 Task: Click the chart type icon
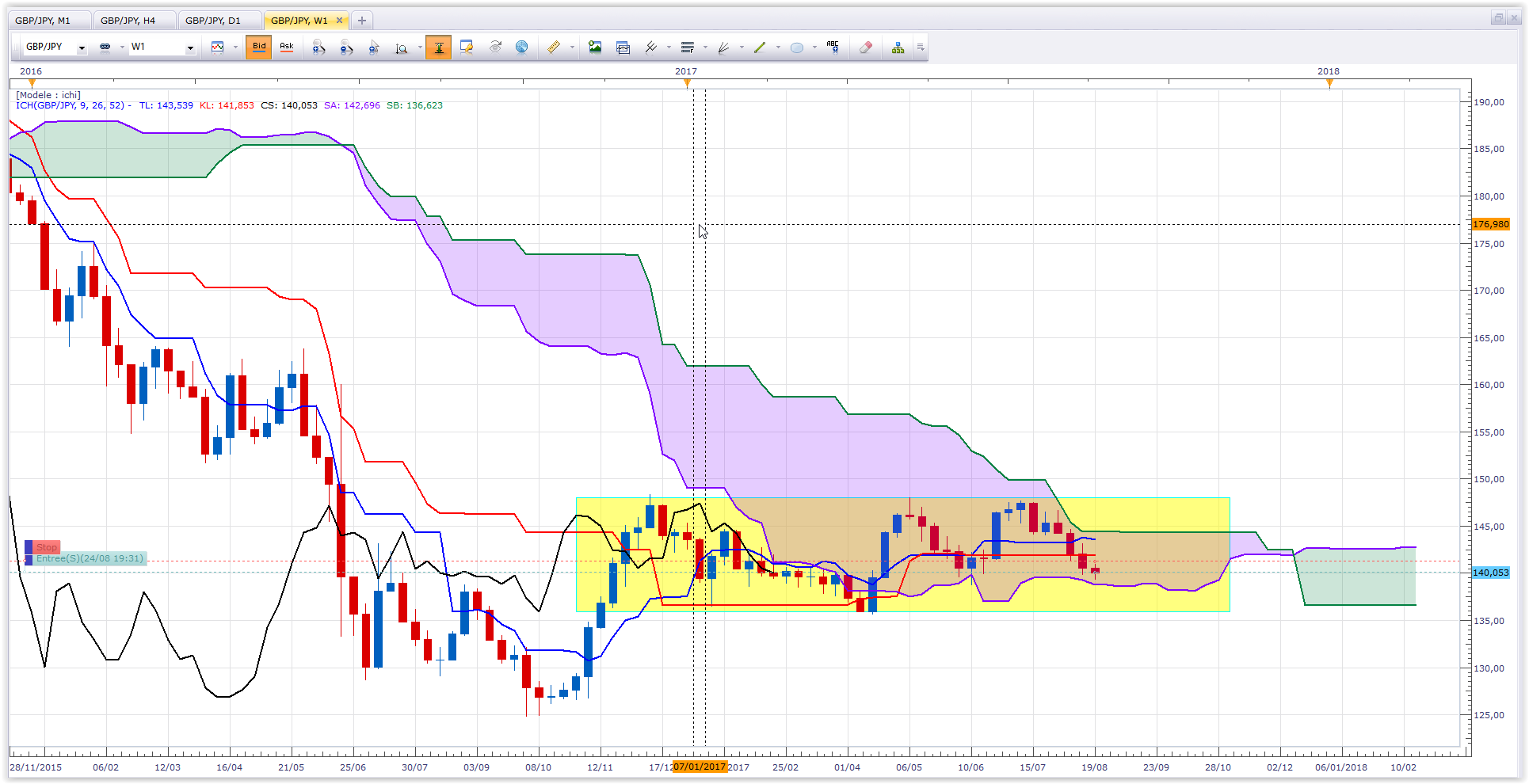coord(218,48)
